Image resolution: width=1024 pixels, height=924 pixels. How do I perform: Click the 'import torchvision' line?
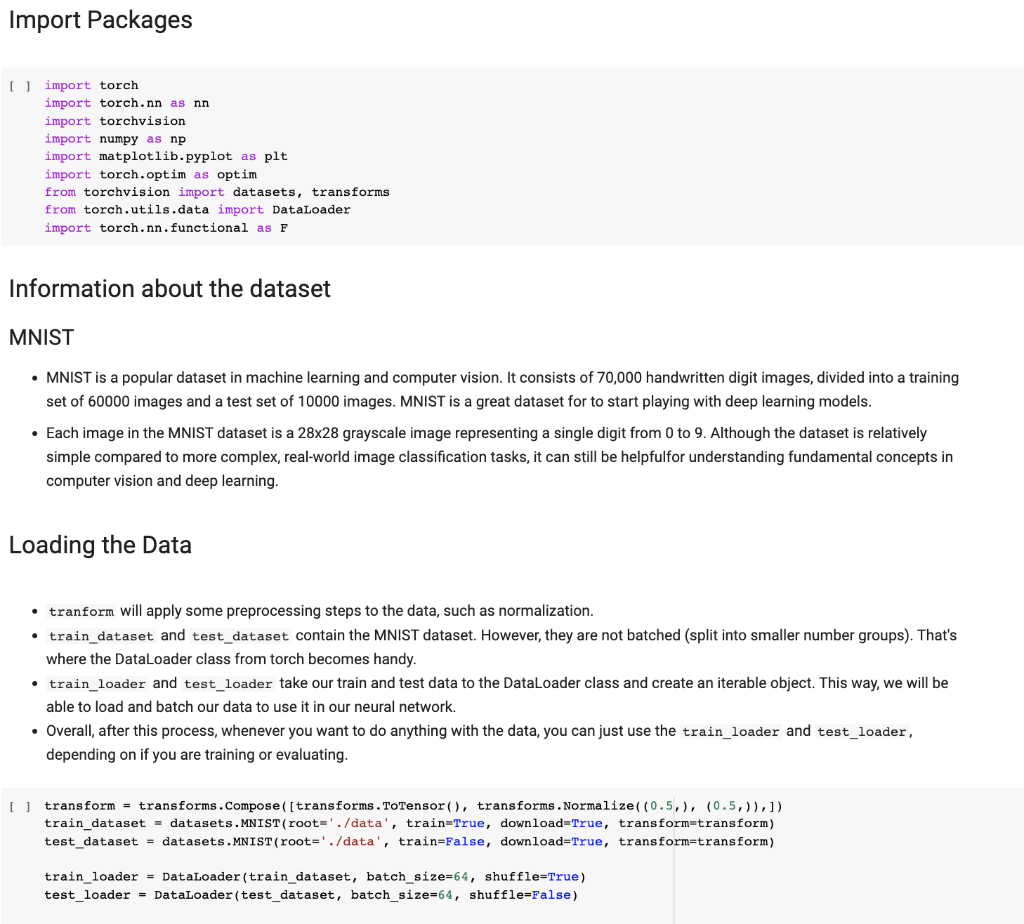(115, 121)
